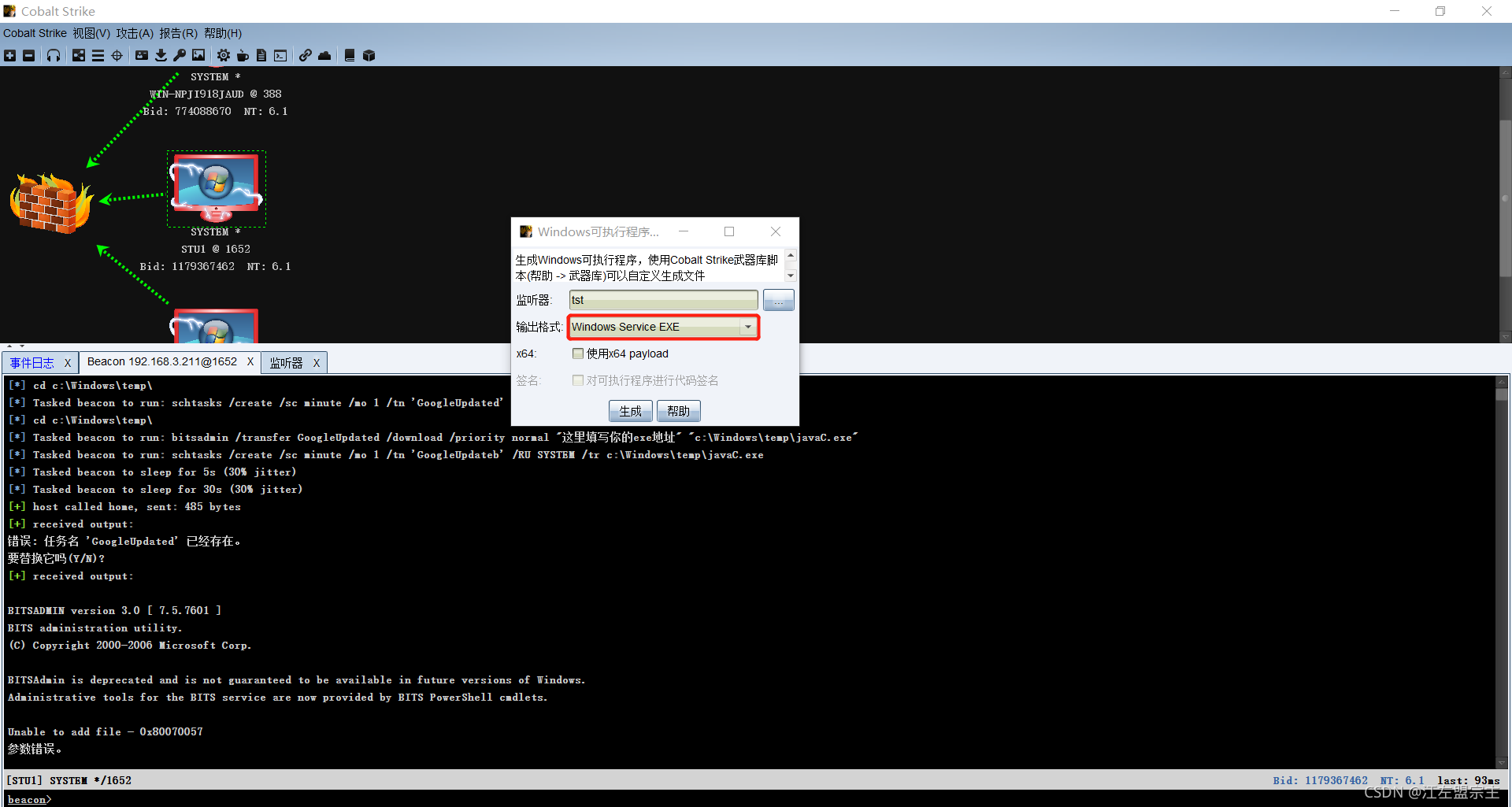This screenshot has width=1512, height=807.
Task: Close the Windows可执行程序 dialog
Action: click(776, 231)
